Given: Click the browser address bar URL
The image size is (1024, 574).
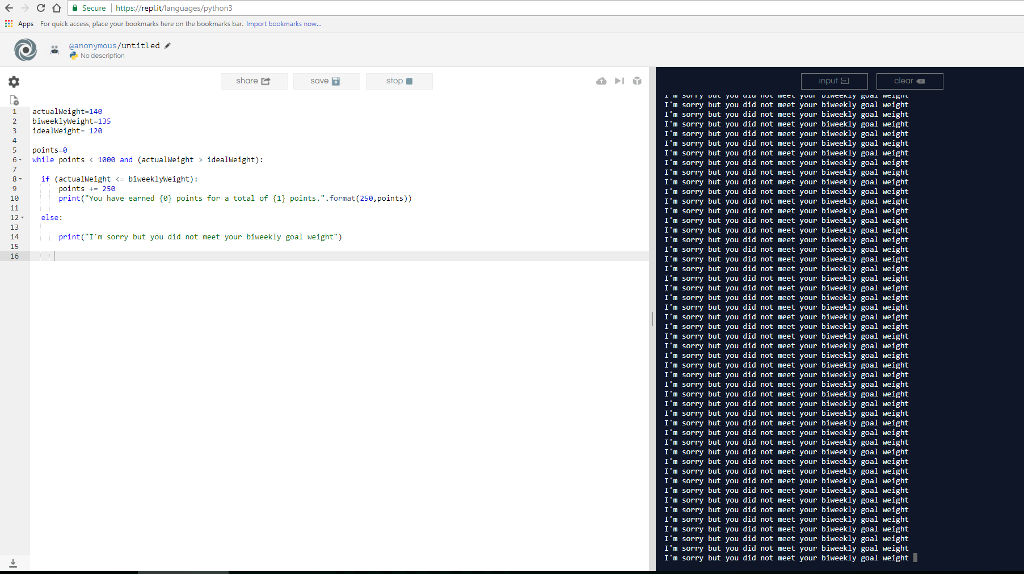Looking at the screenshot, I should (174, 8).
